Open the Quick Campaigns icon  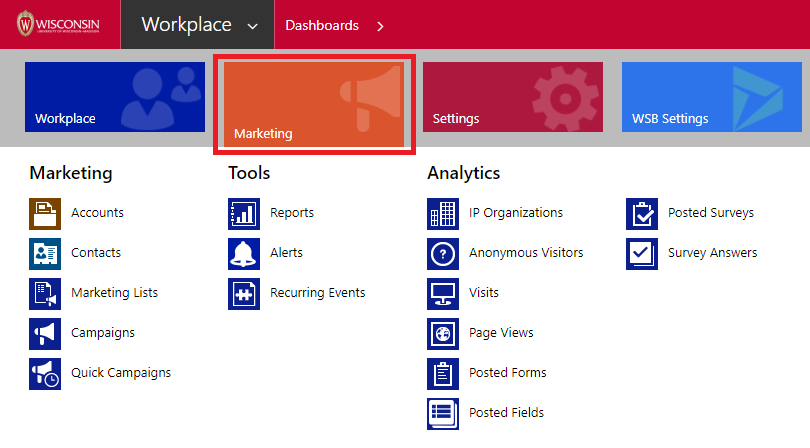coord(45,373)
